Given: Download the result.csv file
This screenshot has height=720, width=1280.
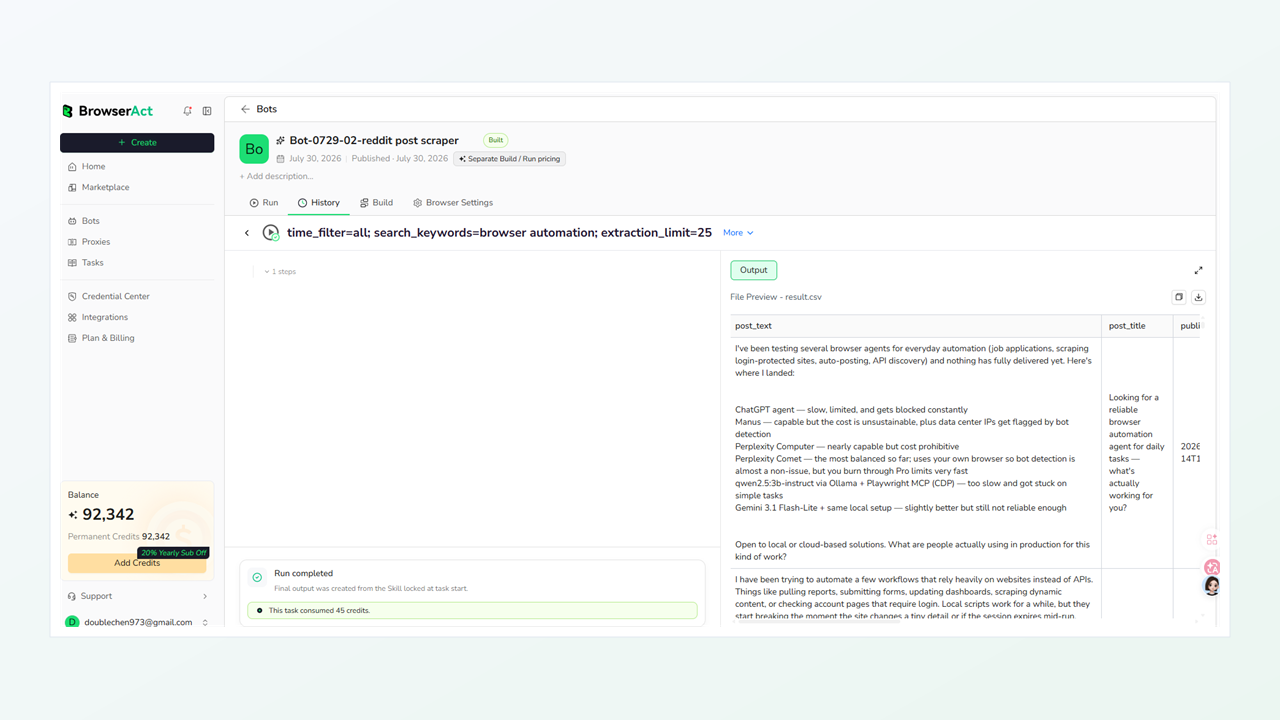Looking at the screenshot, I should pos(1199,297).
